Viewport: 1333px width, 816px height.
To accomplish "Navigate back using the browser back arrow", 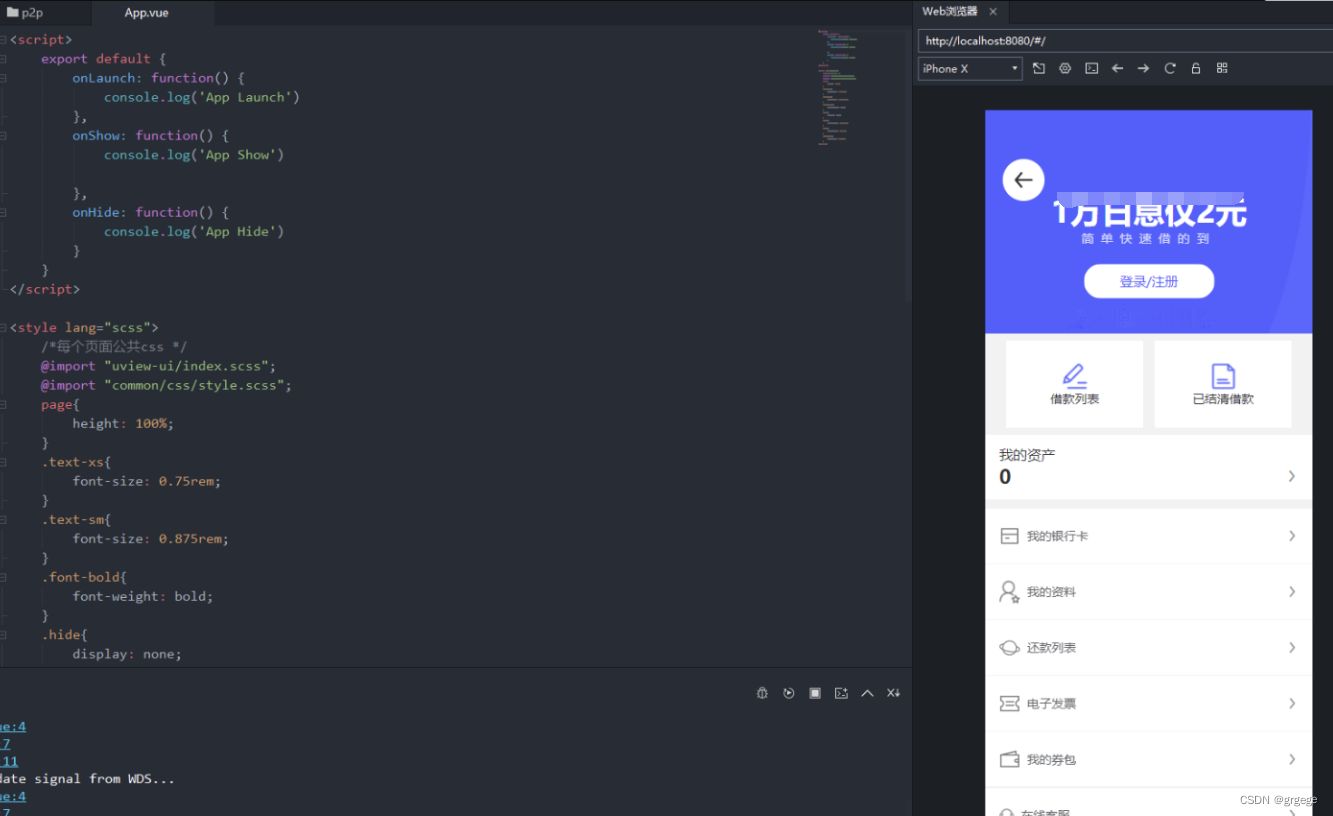I will coord(1117,68).
